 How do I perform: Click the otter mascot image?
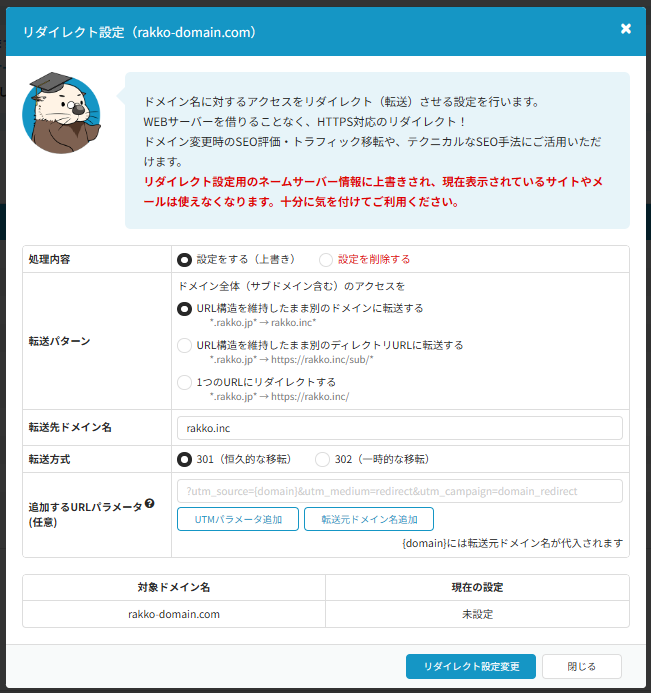60,113
